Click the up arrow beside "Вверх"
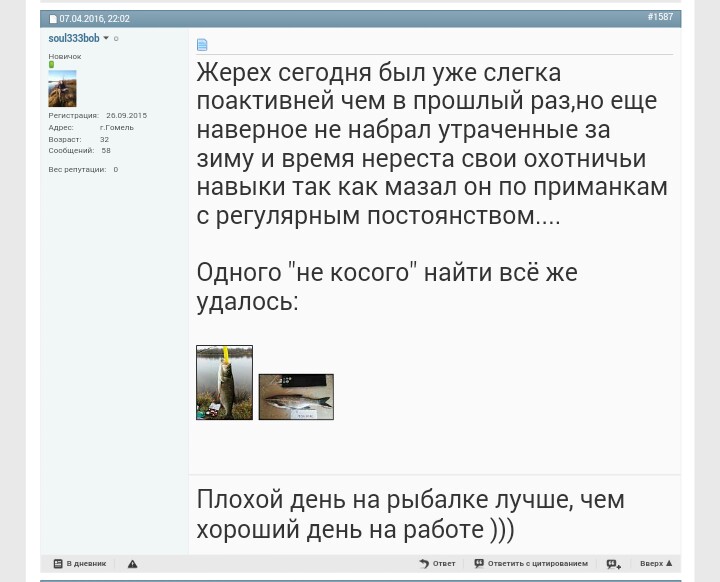Image resolution: width=720 pixels, height=582 pixels. [669, 564]
